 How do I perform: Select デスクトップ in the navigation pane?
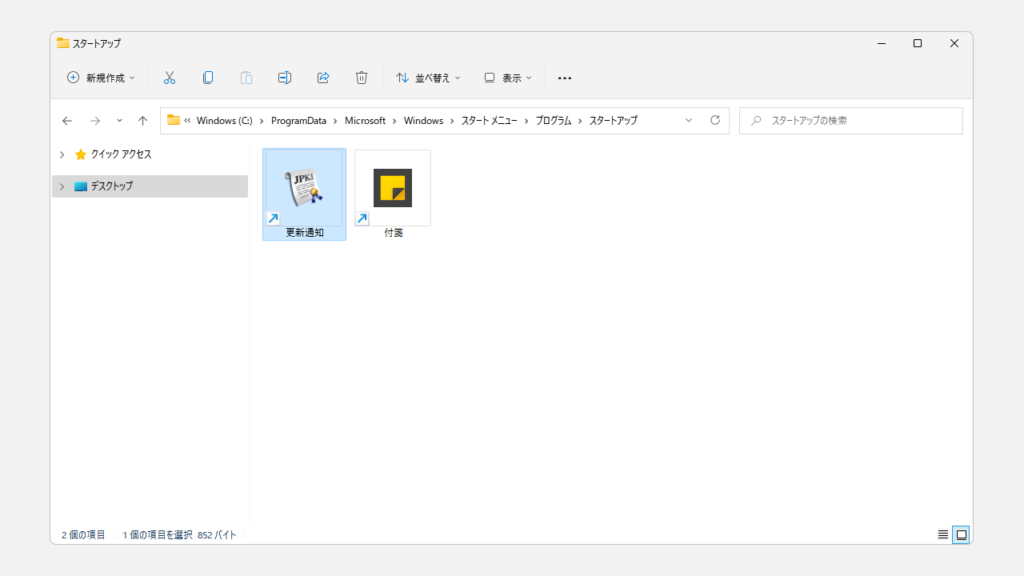111,186
